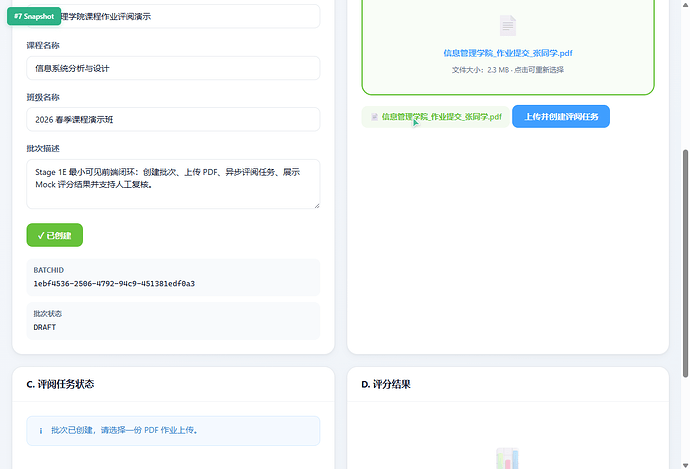Open the blue PDF filename link in the upload area
This screenshot has width=690, height=469.
508,53
